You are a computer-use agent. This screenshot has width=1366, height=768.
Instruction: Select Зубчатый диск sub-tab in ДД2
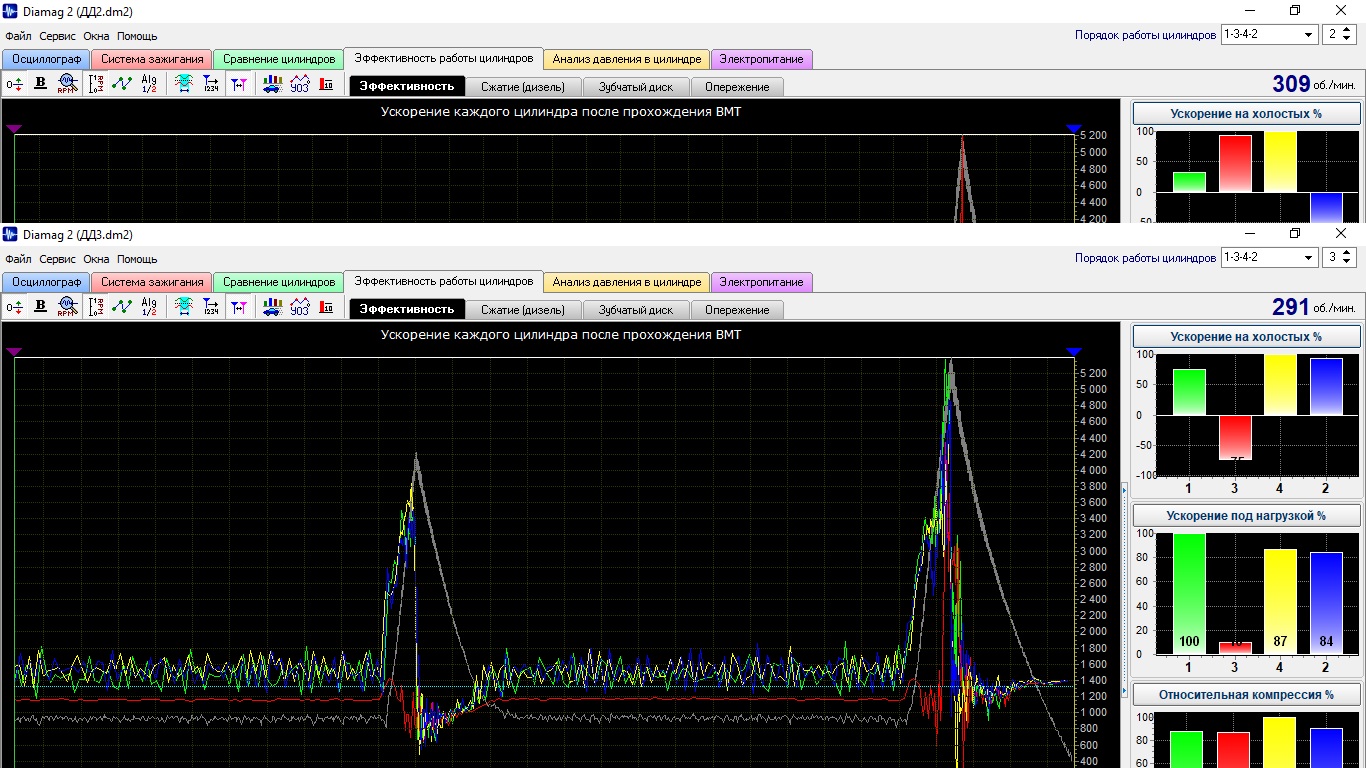coord(636,86)
